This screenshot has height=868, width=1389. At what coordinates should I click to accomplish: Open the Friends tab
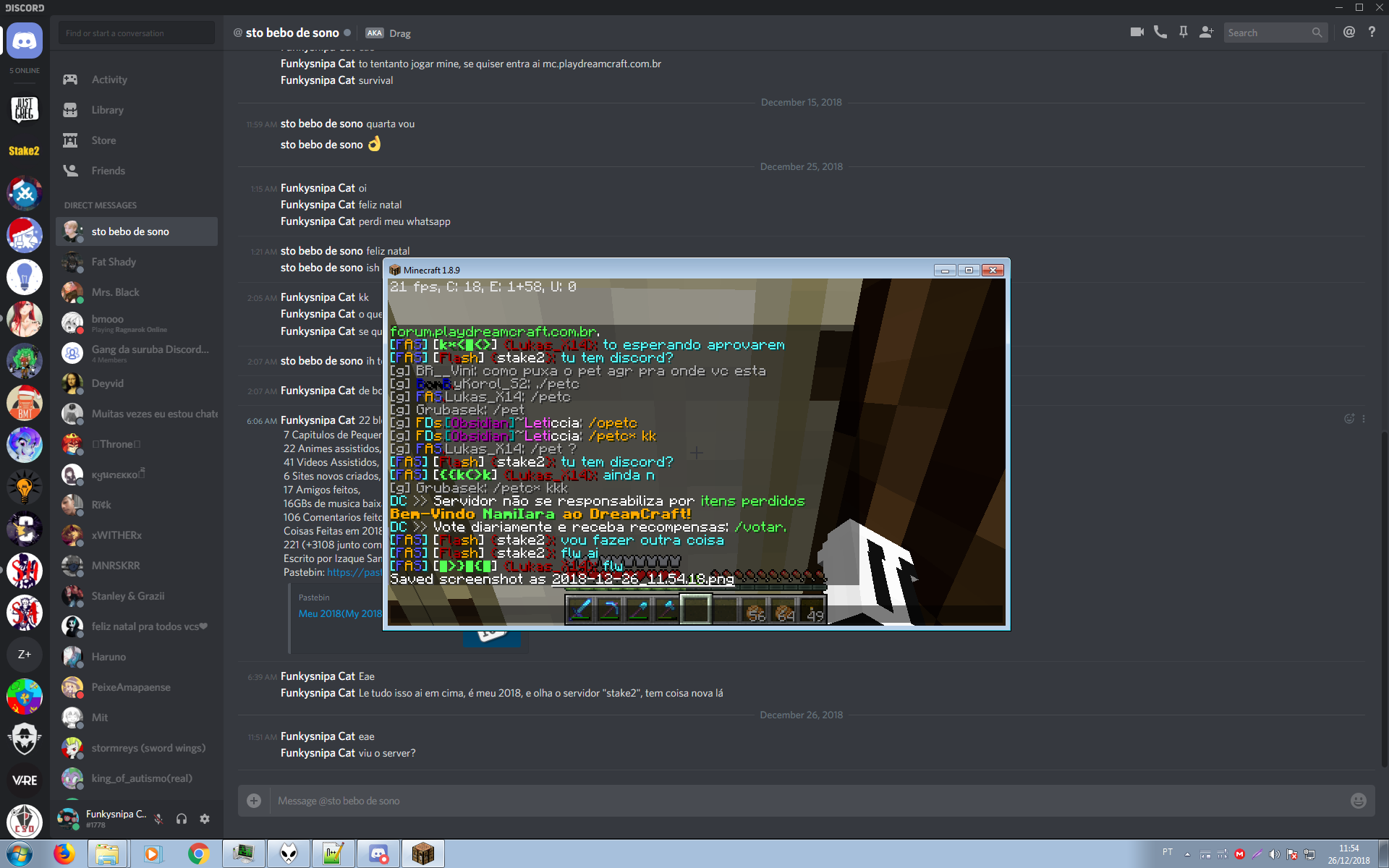pos(108,171)
